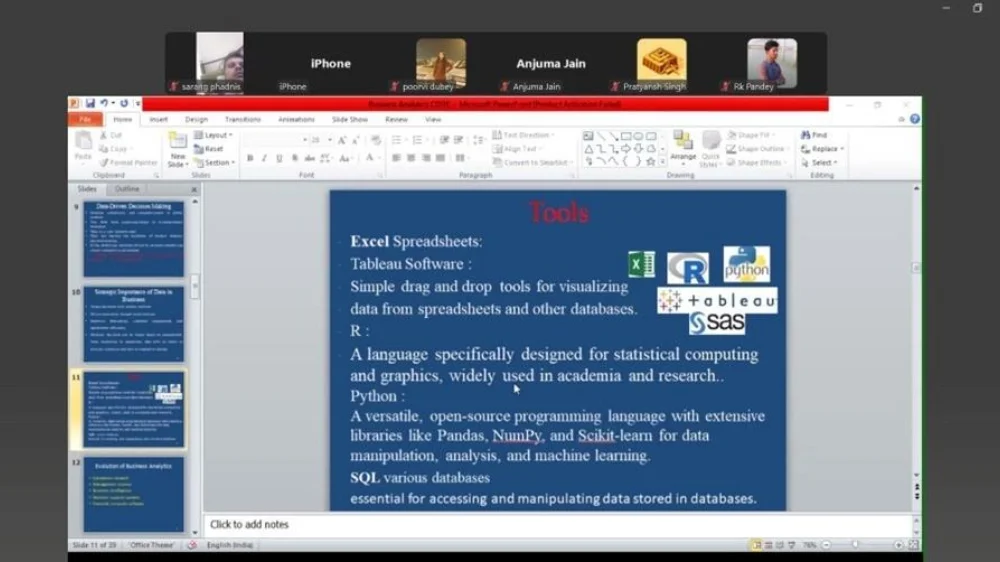Toggle Italic text formatting
Image resolution: width=1000 pixels, height=562 pixels.
coord(264,158)
